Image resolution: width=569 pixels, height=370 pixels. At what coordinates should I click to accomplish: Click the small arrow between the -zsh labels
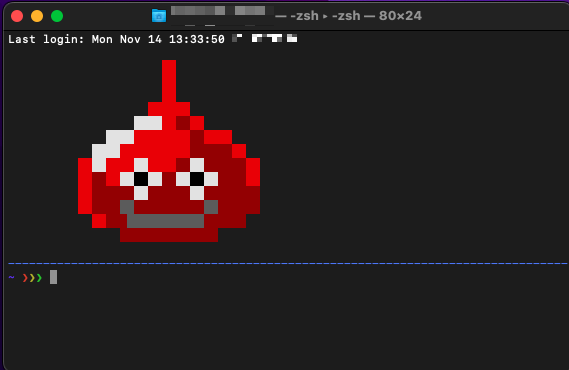click(x=325, y=16)
